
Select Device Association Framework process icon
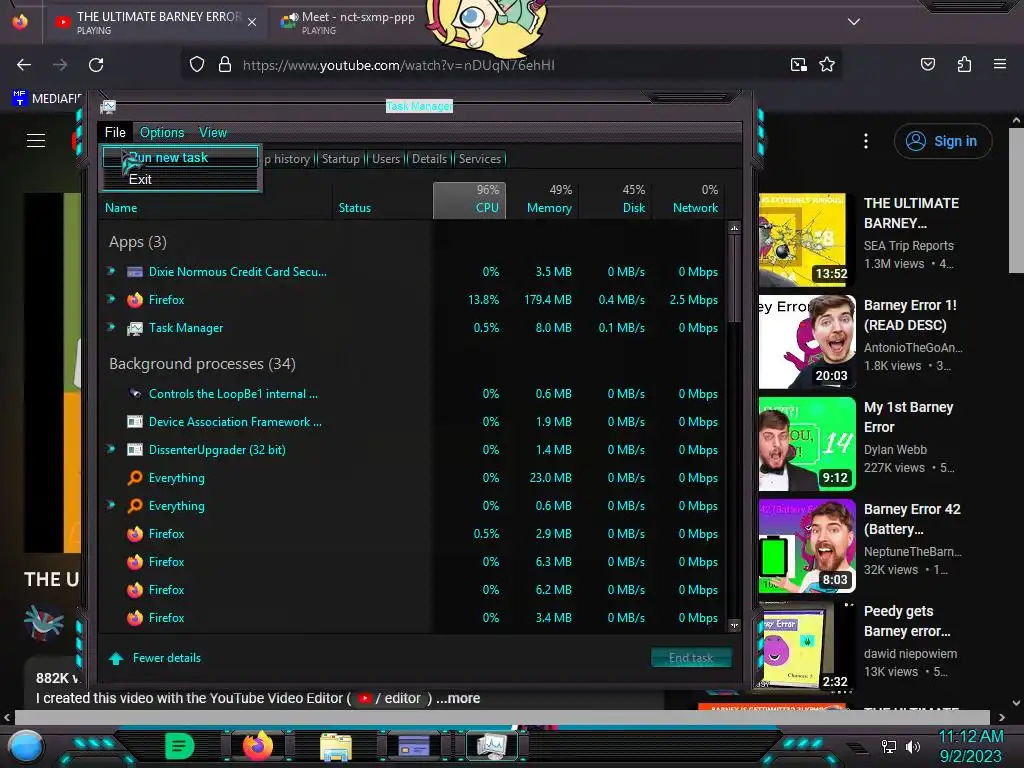(135, 422)
